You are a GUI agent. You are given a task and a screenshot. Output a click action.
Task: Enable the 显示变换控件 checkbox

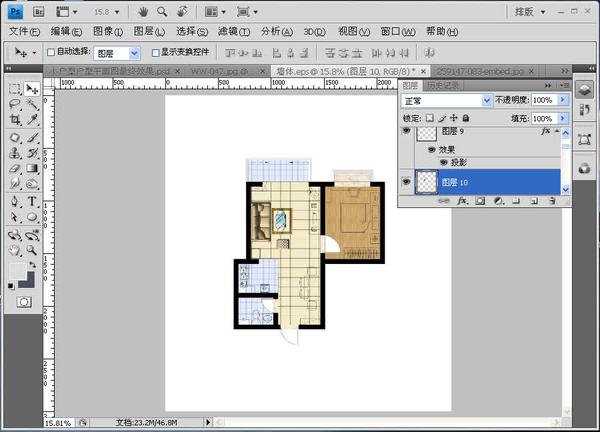pyautogui.click(x=155, y=53)
